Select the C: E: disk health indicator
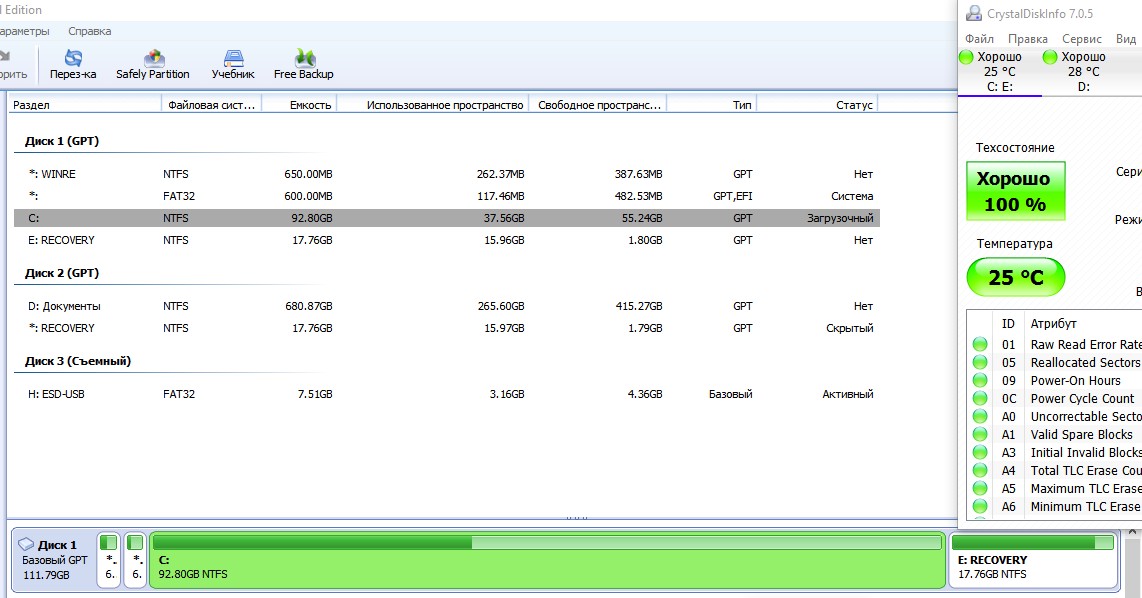 coord(966,58)
